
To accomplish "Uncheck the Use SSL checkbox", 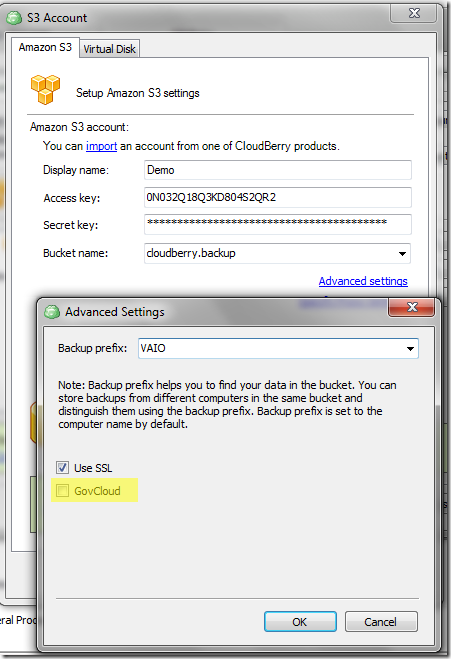I will (63, 467).
